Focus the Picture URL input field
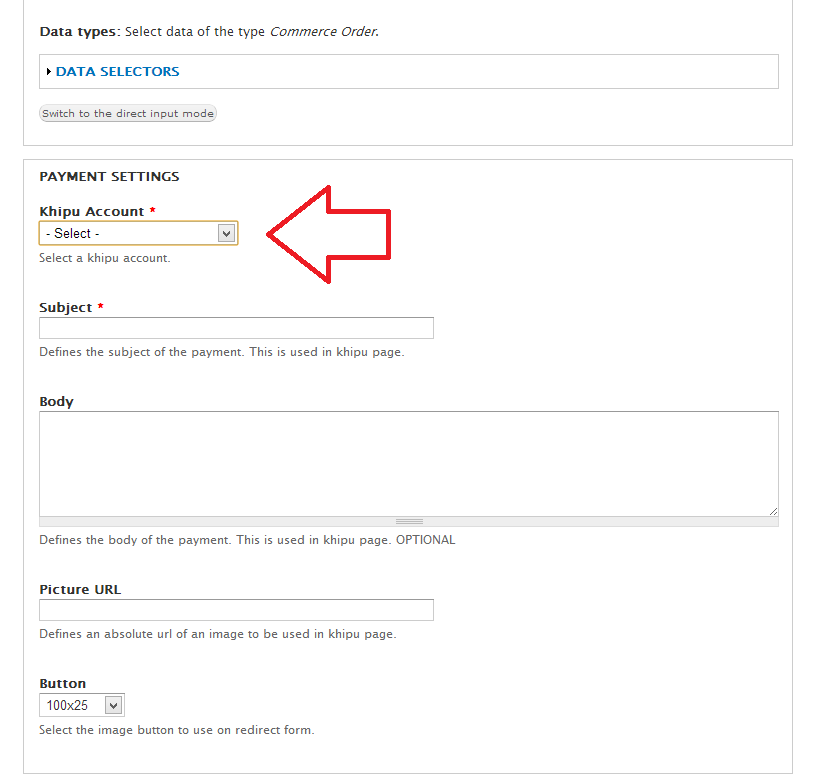 (x=236, y=610)
